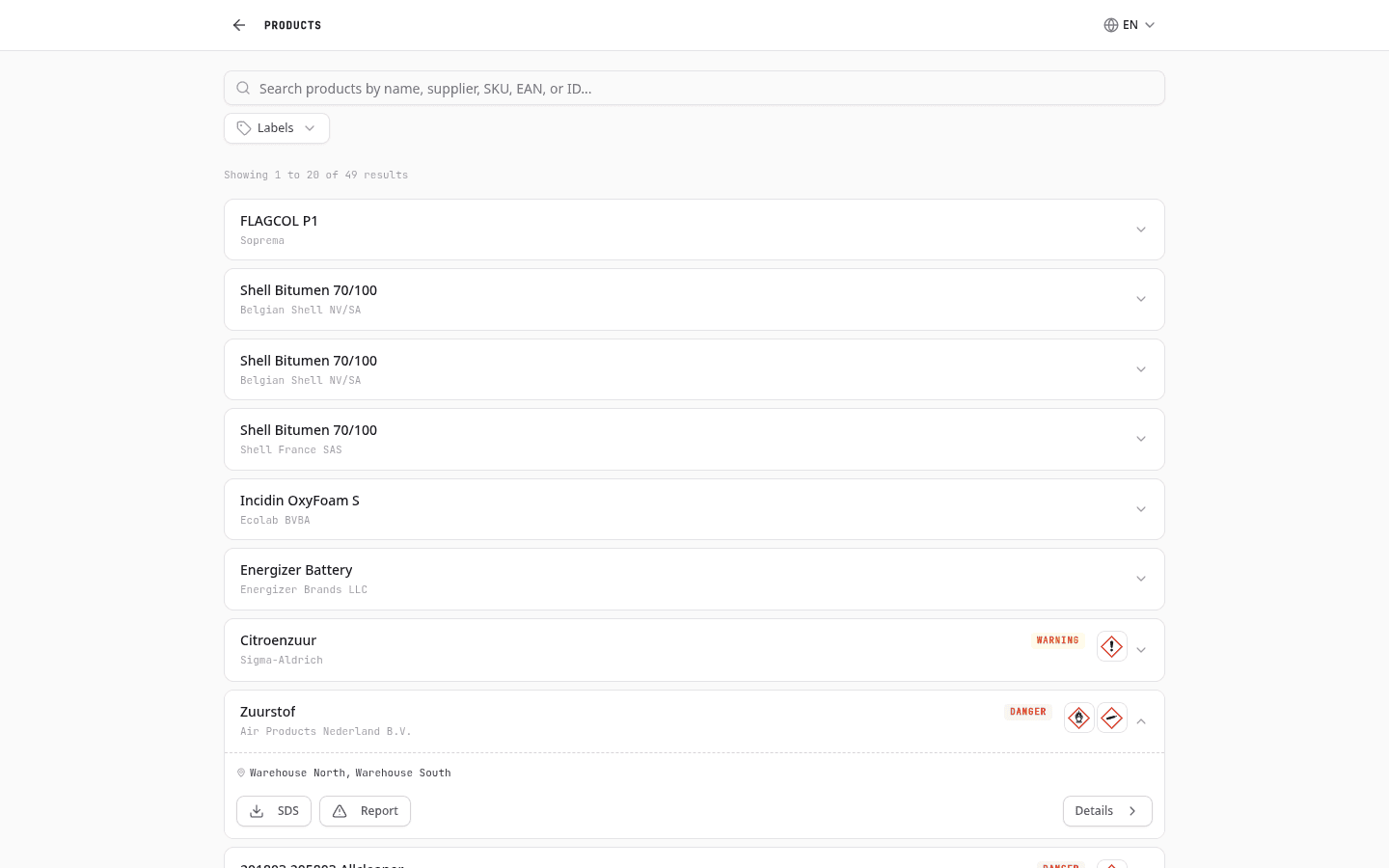Click the PRODUCTS page title
Viewport: 1389px width, 868px height.
click(293, 25)
